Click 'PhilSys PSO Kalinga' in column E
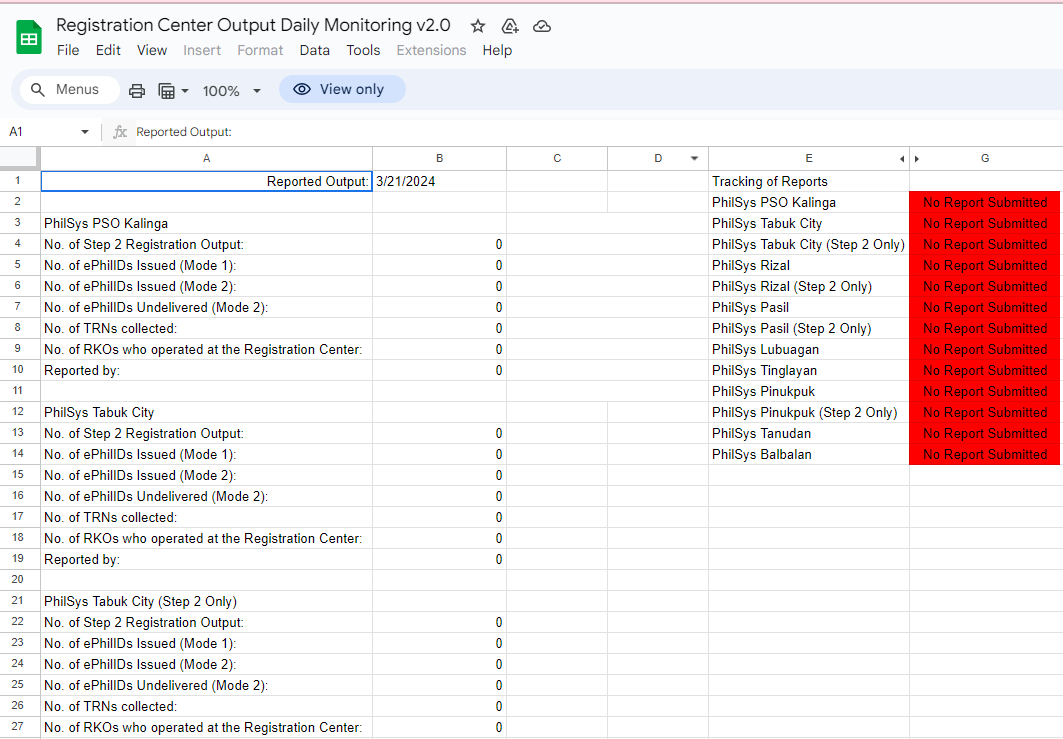Viewport: 1063px width, 739px height. [x=809, y=202]
